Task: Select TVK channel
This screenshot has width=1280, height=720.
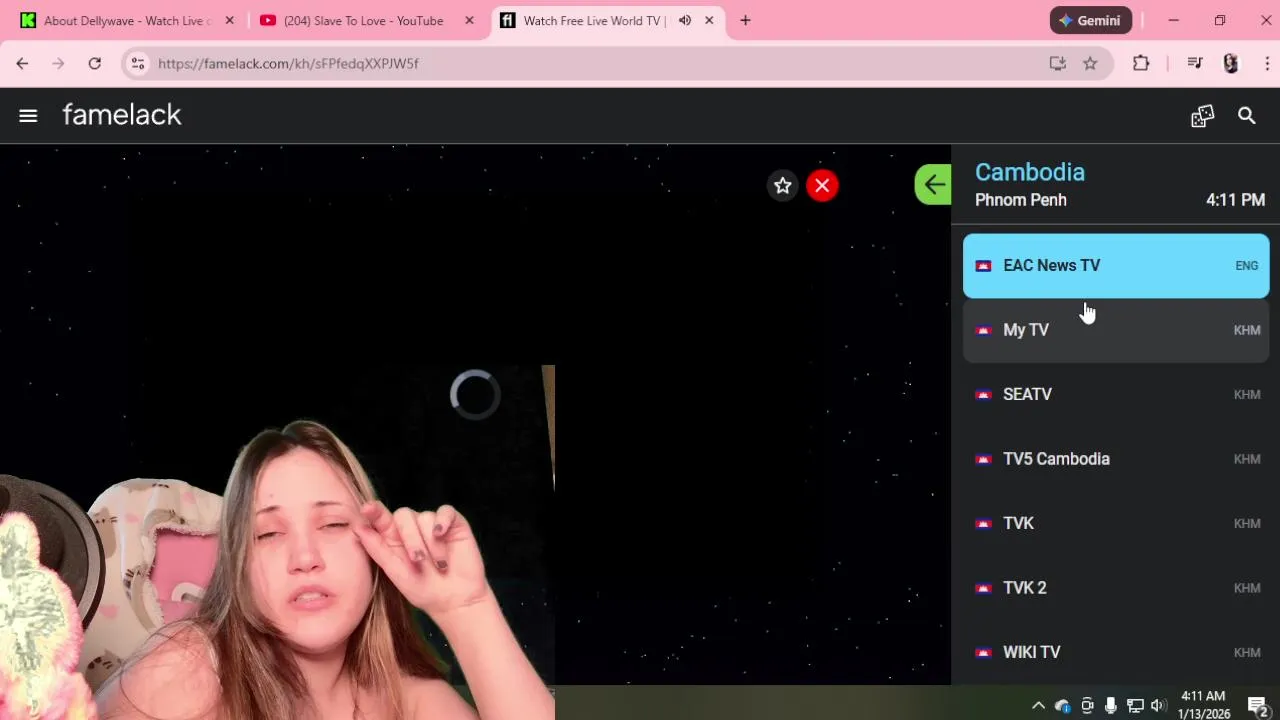Action: [x=1116, y=524]
